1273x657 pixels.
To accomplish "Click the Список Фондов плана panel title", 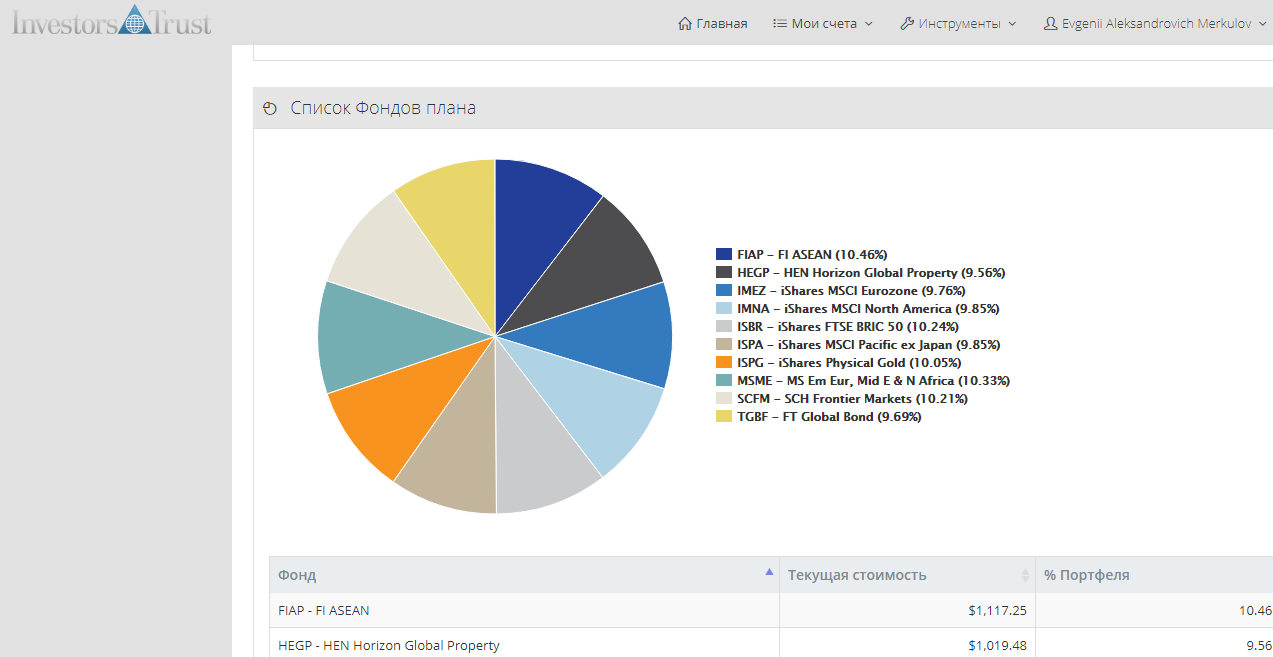I will [383, 108].
